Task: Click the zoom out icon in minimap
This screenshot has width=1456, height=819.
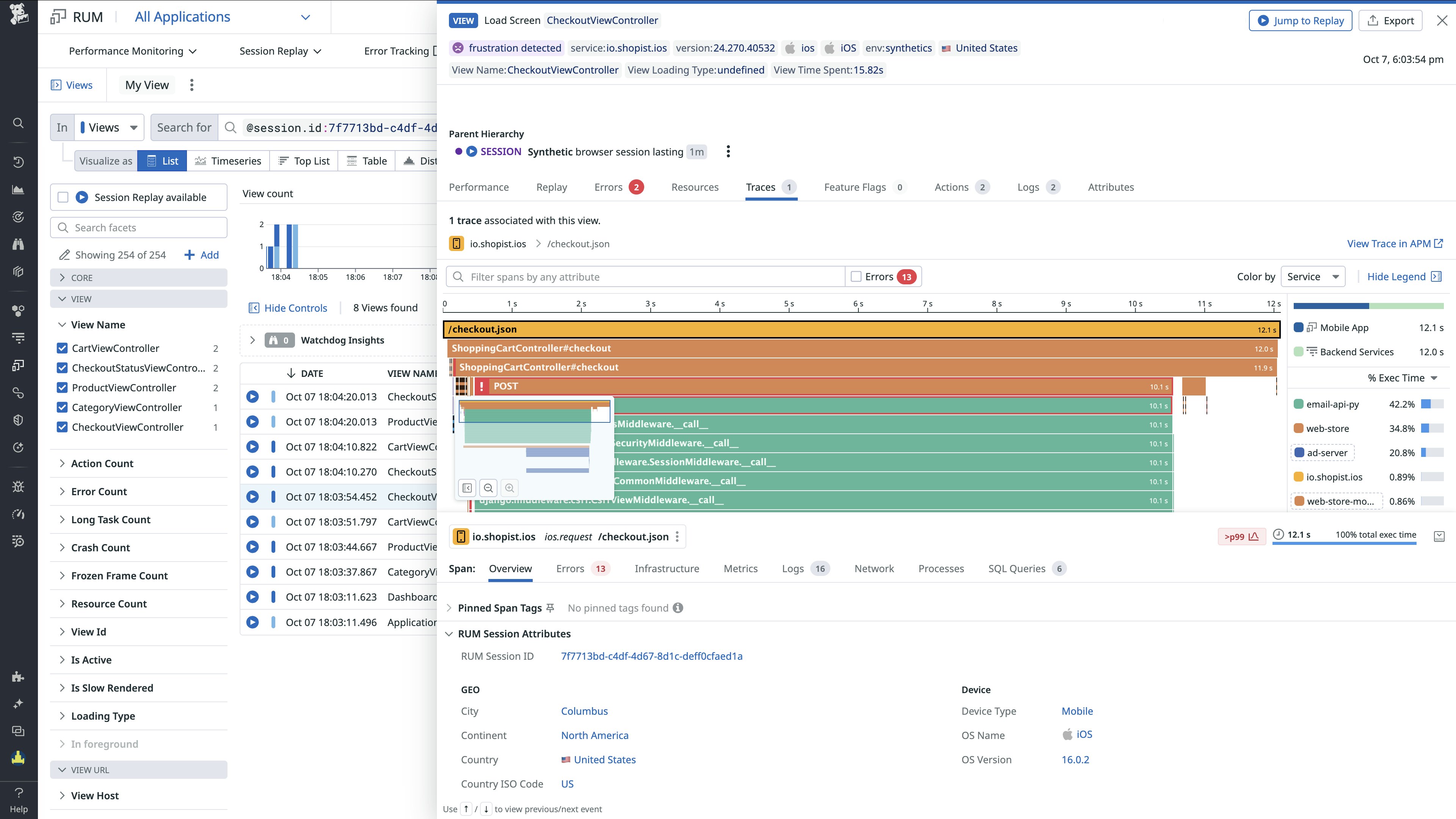Action: [488, 488]
